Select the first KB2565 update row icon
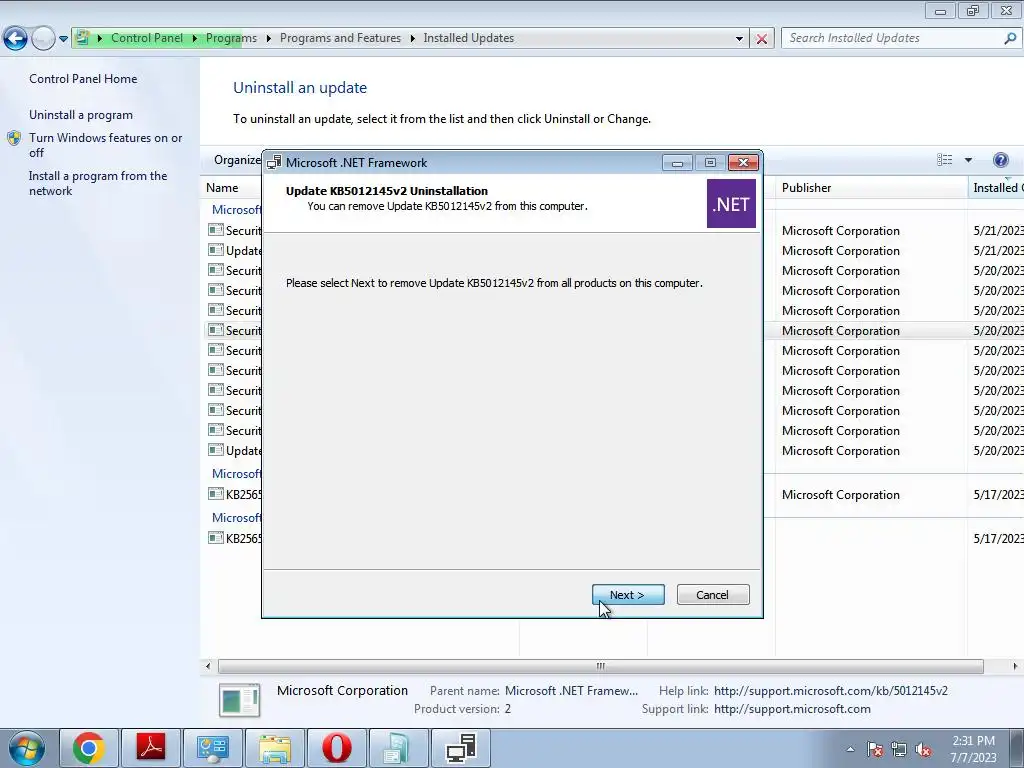This screenshot has width=1024, height=768. [x=216, y=494]
